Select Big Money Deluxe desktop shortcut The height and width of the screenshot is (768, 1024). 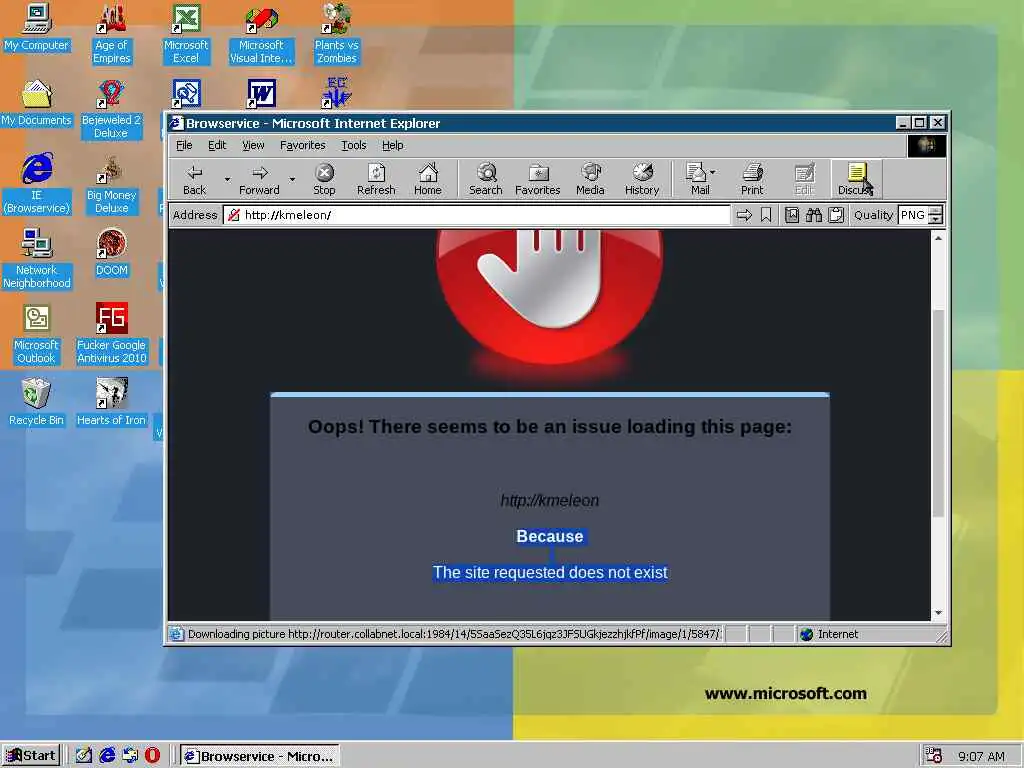(x=112, y=184)
